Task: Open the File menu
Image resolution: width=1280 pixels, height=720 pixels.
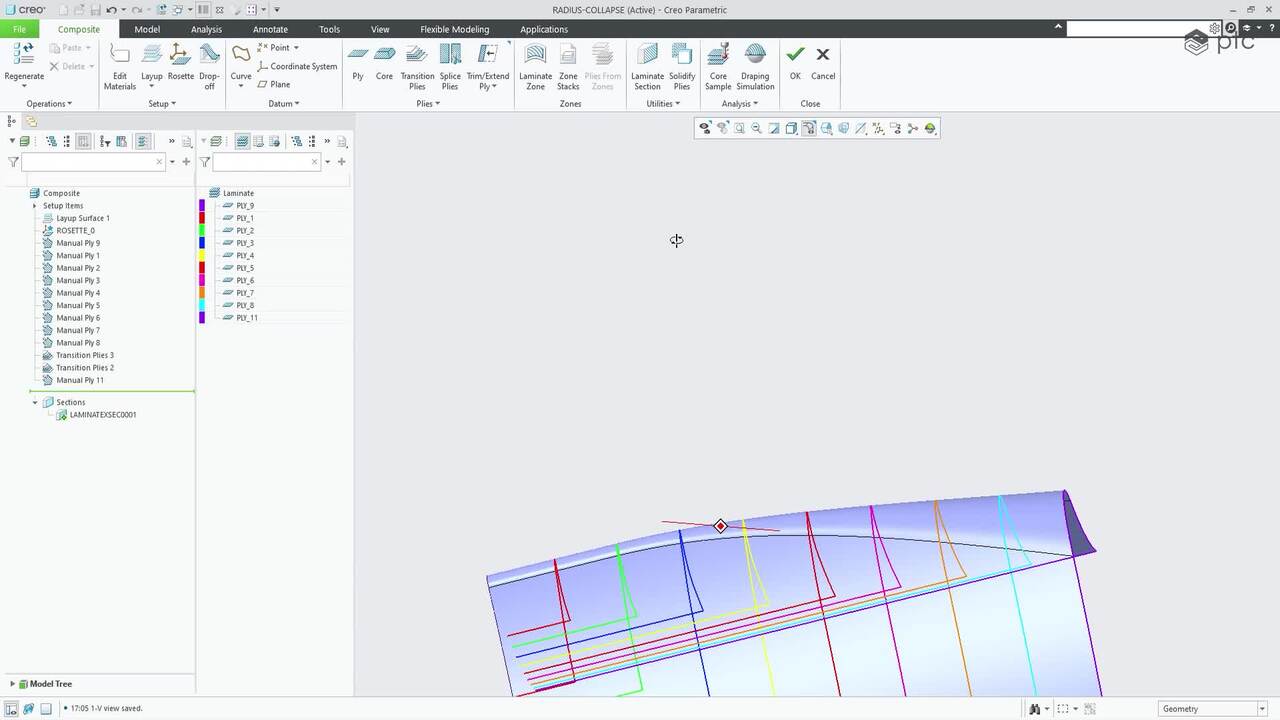Action: tap(19, 29)
